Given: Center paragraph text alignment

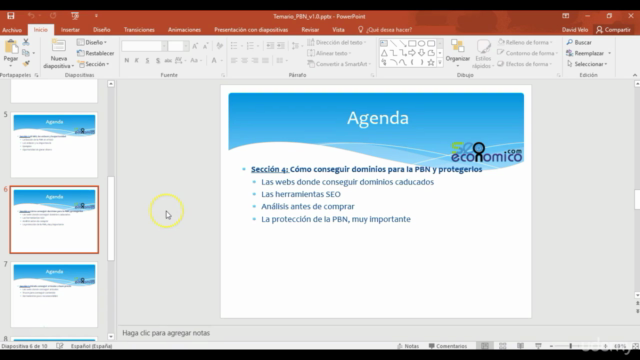Looking at the screenshot, I should pos(244,60).
